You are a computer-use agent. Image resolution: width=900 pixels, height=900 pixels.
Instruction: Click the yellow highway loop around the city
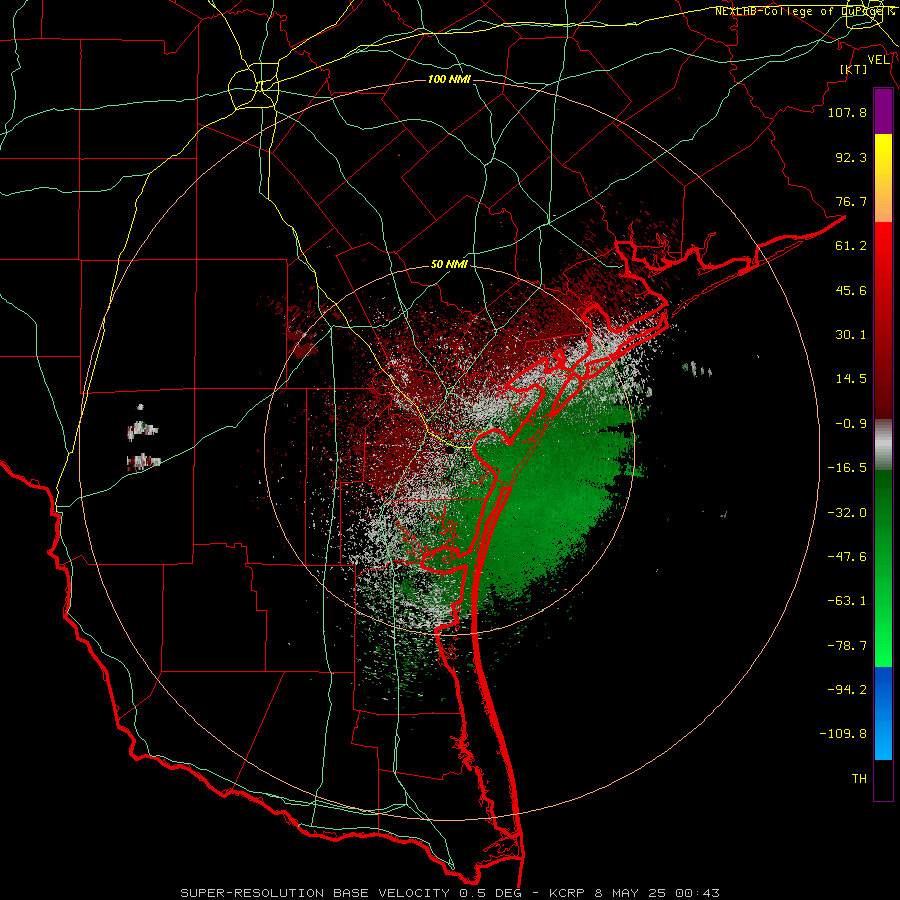[253, 88]
